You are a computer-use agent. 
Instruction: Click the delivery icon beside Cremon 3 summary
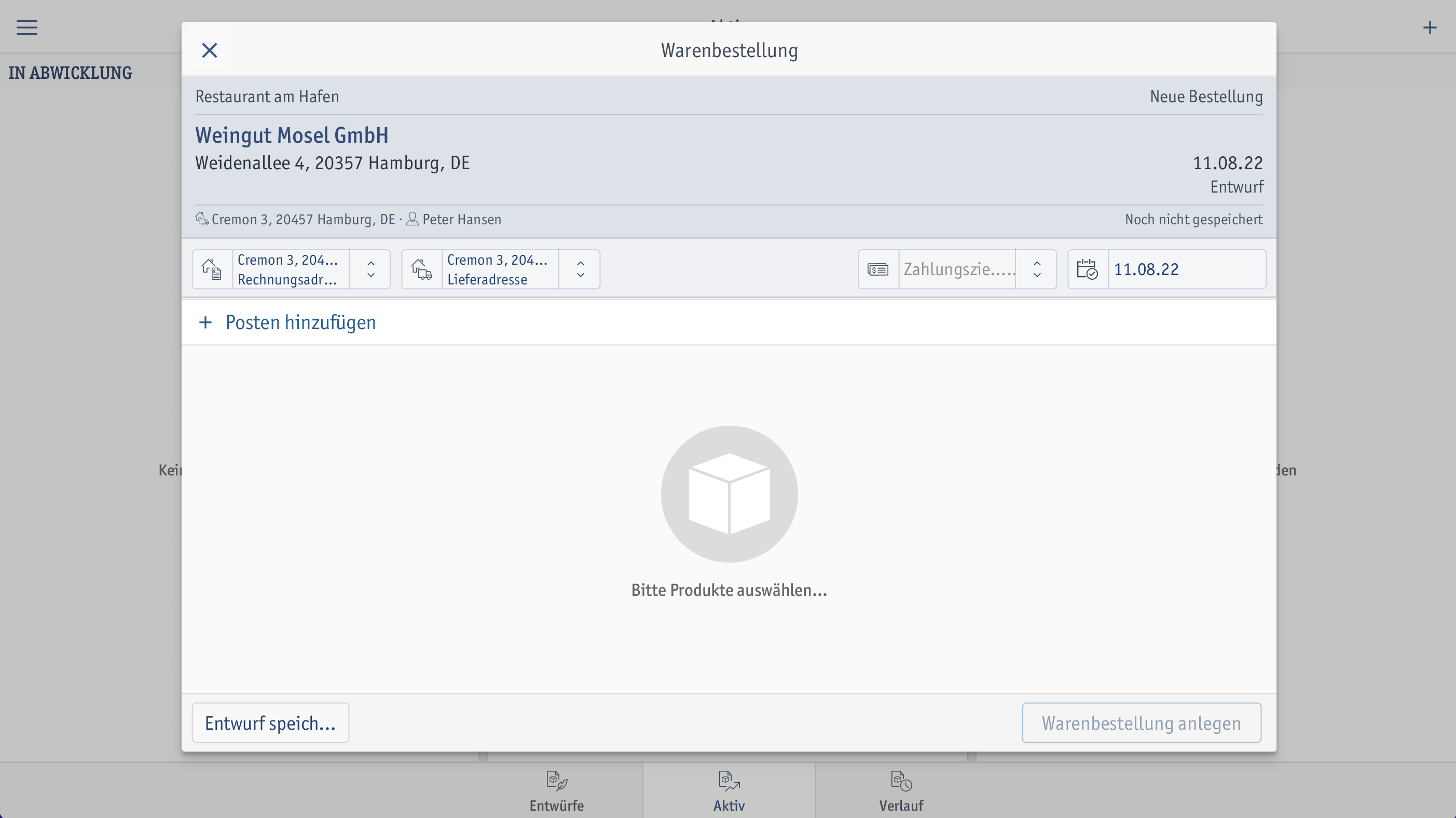202,219
